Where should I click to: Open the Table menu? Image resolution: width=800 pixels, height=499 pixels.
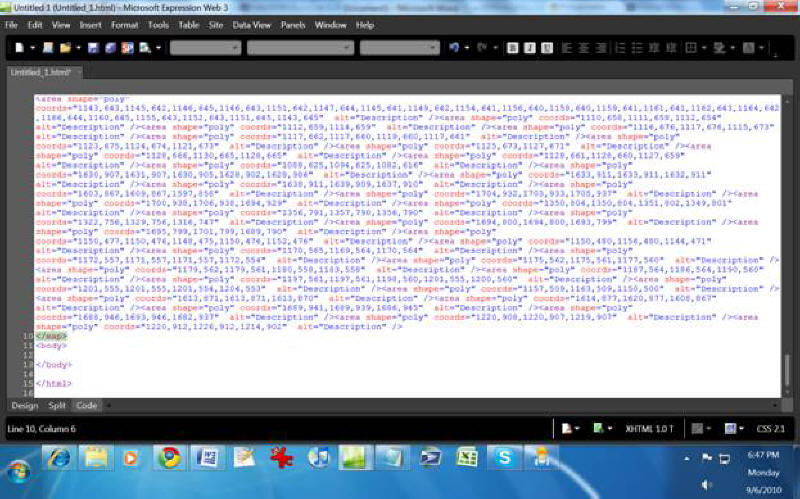tap(188, 24)
